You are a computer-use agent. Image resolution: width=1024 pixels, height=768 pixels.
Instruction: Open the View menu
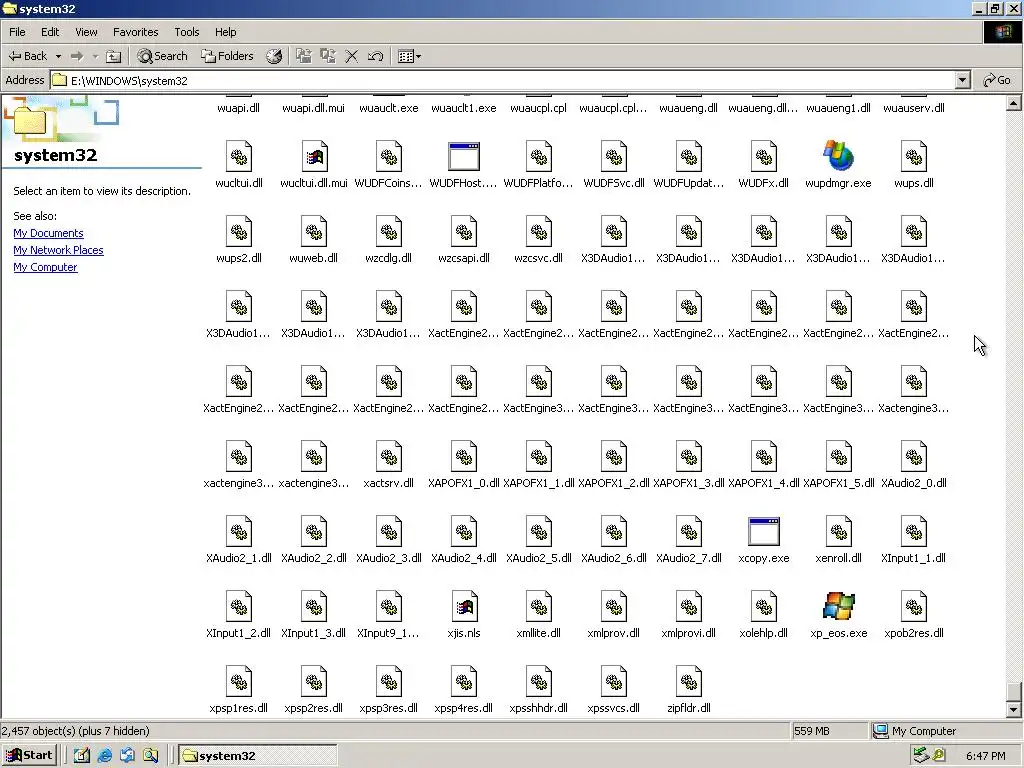coord(86,32)
